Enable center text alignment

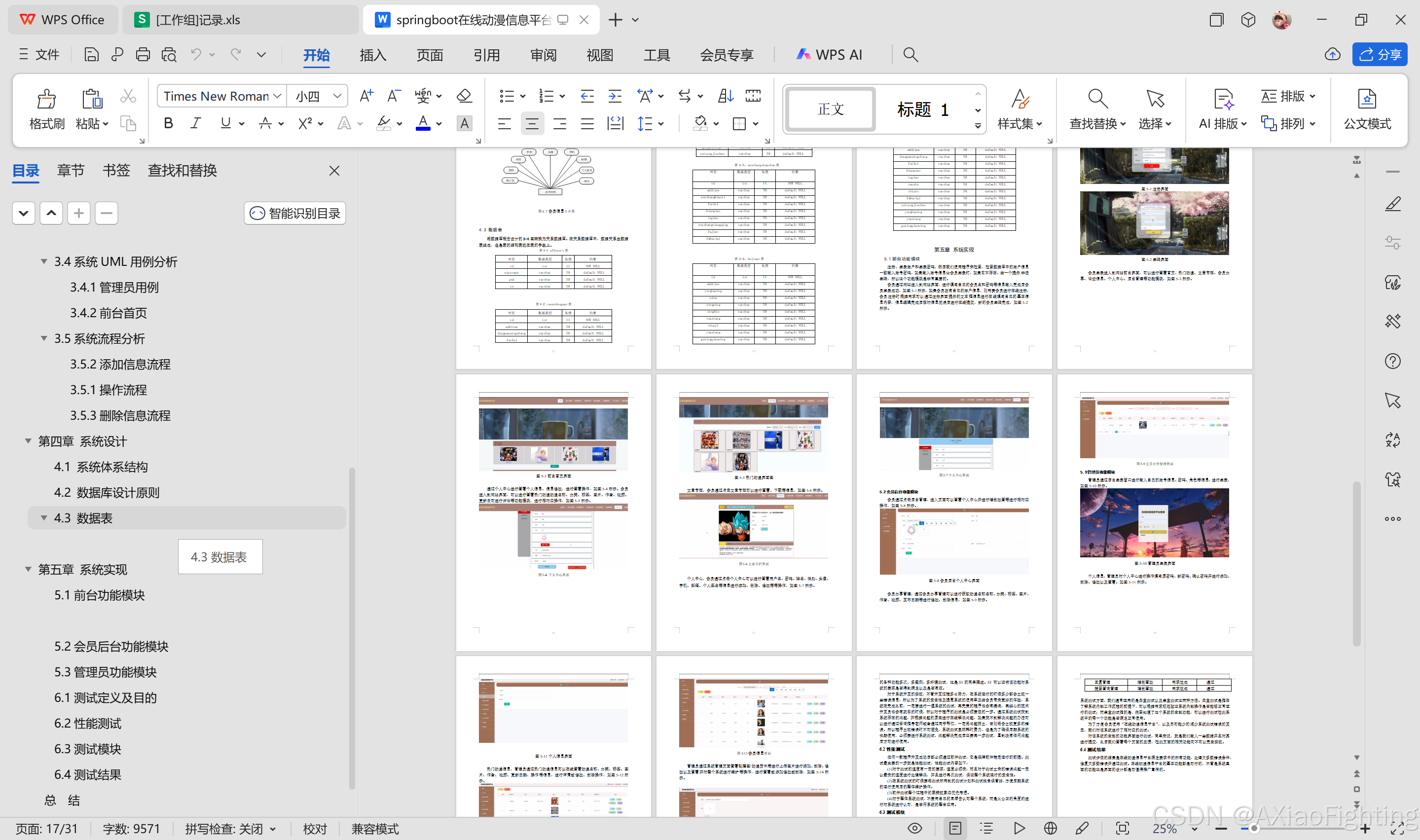pyautogui.click(x=531, y=123)
